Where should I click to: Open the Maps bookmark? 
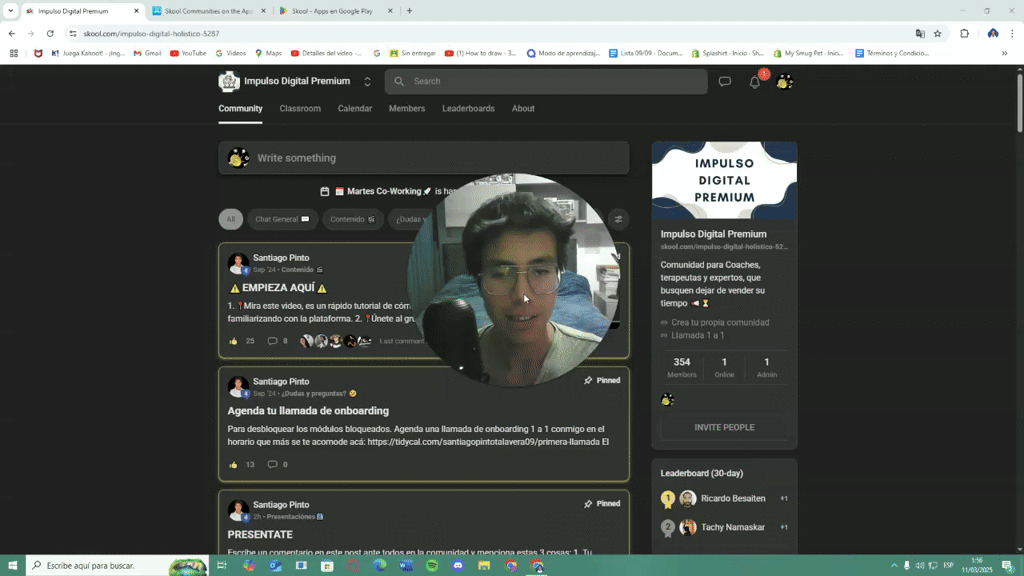tap(268, 54)
